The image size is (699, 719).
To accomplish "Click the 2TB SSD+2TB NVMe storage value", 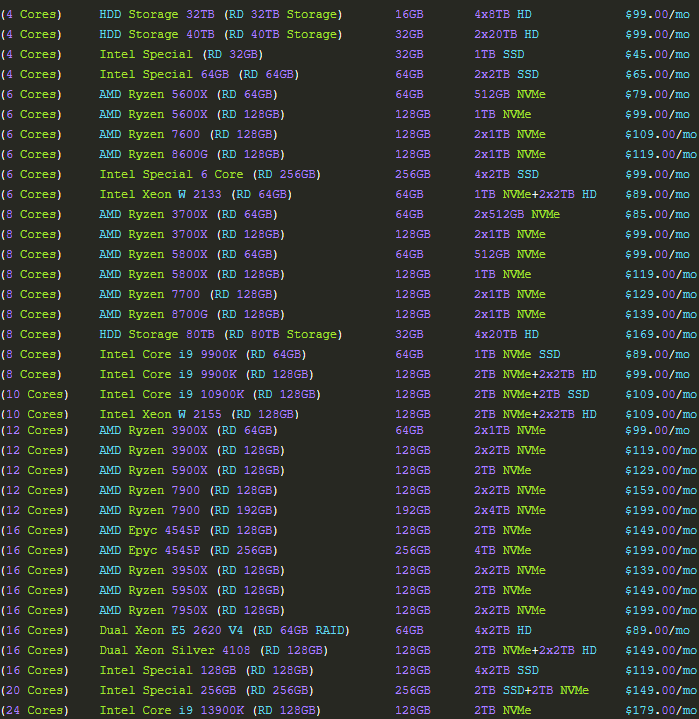I will coord(532,691).
